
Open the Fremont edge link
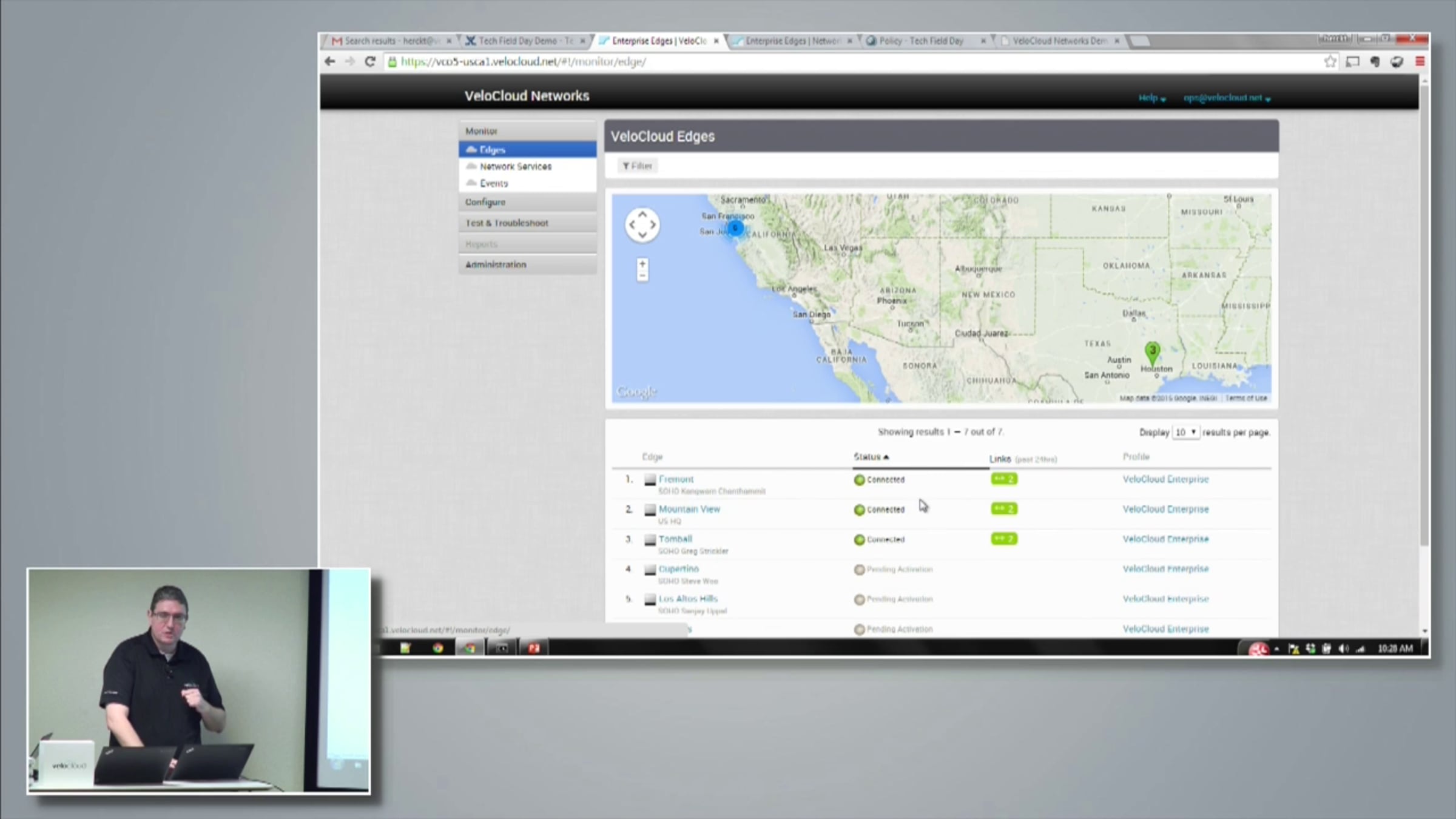point(676,479)
